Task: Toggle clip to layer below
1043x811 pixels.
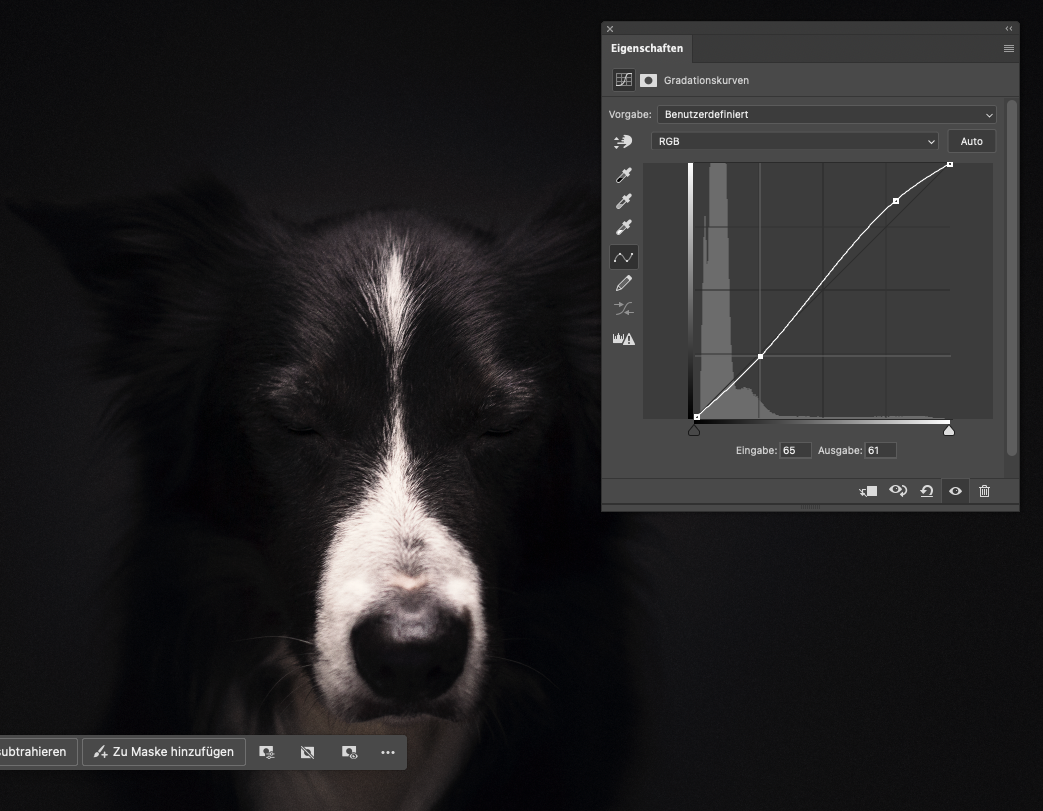Action: point(868,491)
